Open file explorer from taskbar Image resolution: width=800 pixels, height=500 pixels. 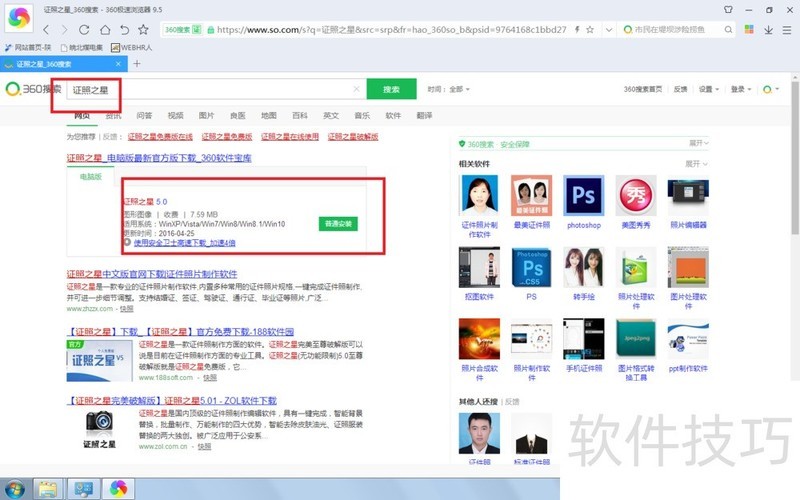47,489
